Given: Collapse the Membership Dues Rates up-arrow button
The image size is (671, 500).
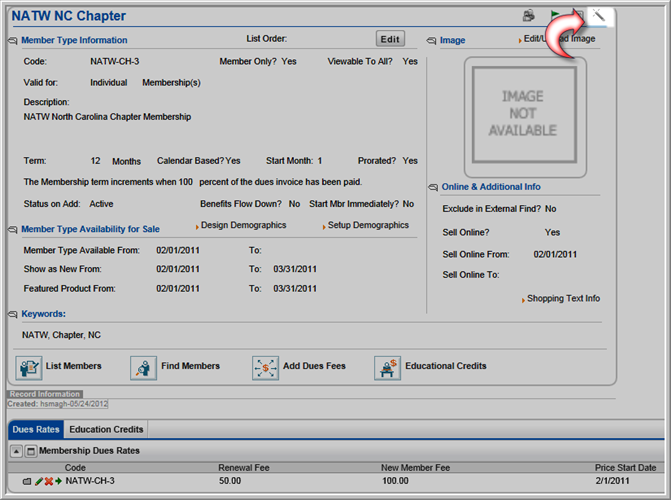Looking at the screenshot, I should [x=16, y=451].
